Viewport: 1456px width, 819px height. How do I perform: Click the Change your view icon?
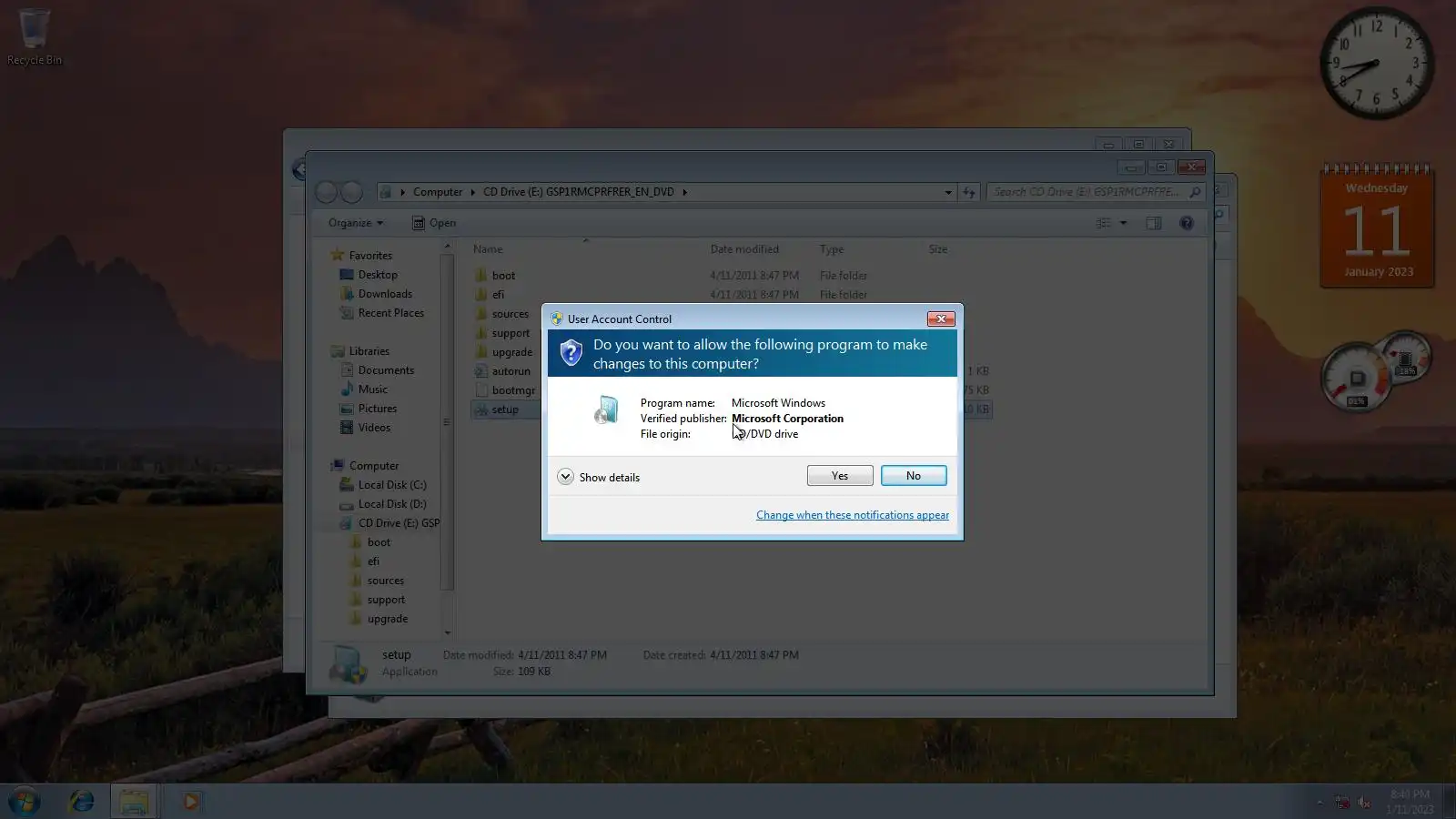coord(1103,223)
